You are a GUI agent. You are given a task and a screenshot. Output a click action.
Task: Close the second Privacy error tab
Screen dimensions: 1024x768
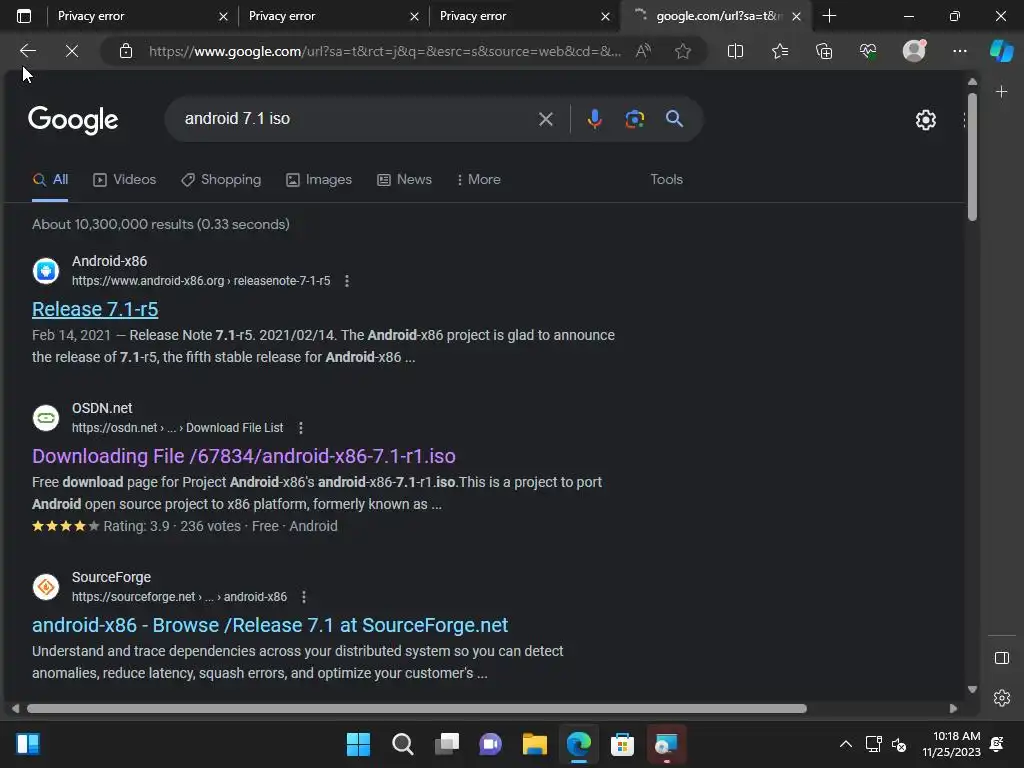(x=414, y=16)
